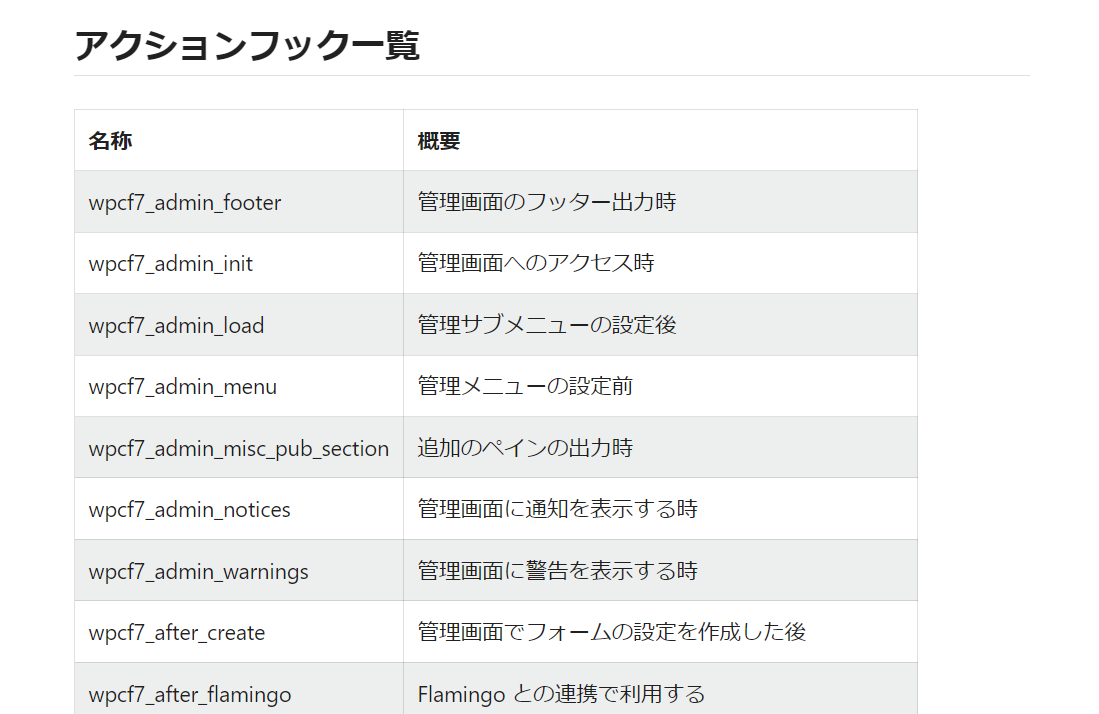This screenshot has height=714, width=1099.
Task: Select the wpcf7_after_flamingo hook name
Action: (x=190, y=694)
